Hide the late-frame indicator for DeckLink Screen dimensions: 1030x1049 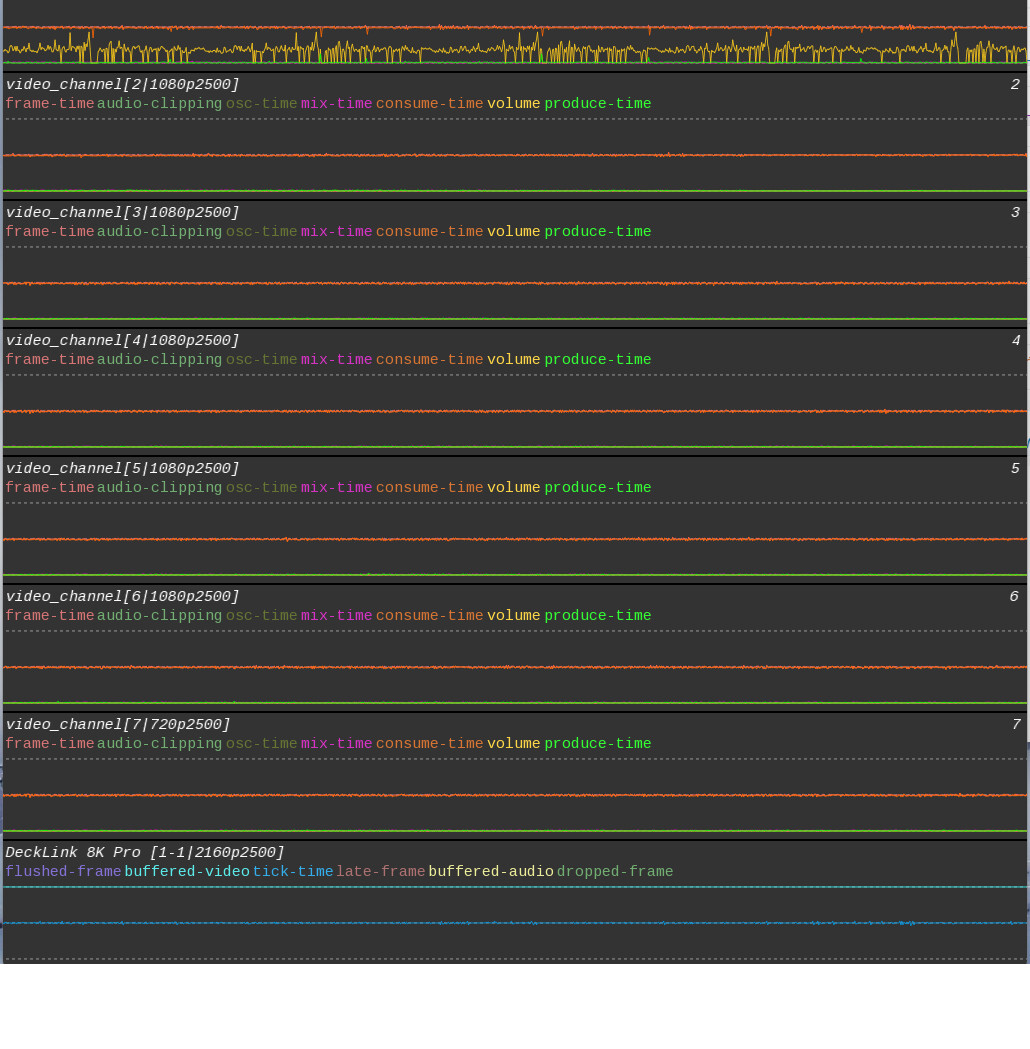tap(381, 871)
